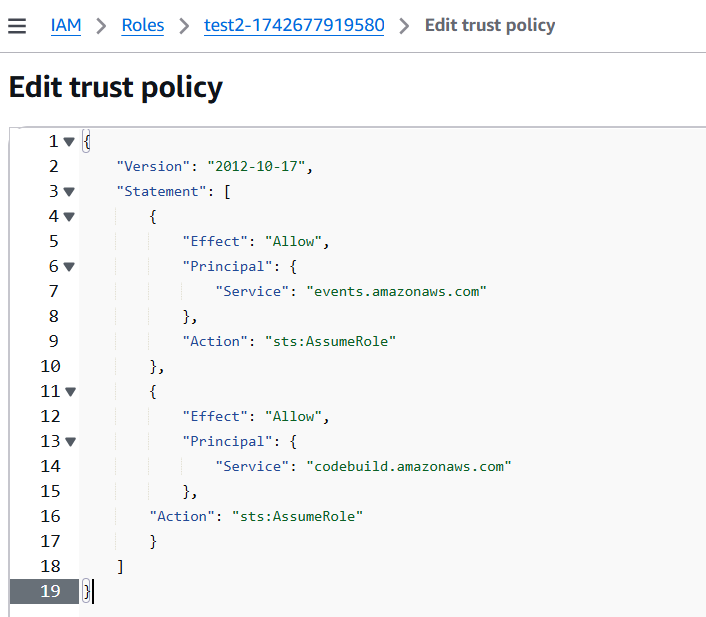The width and height of the screenshot is (706, 617).
Task: Click the "Statement" key on line 3
Action: 161,191
